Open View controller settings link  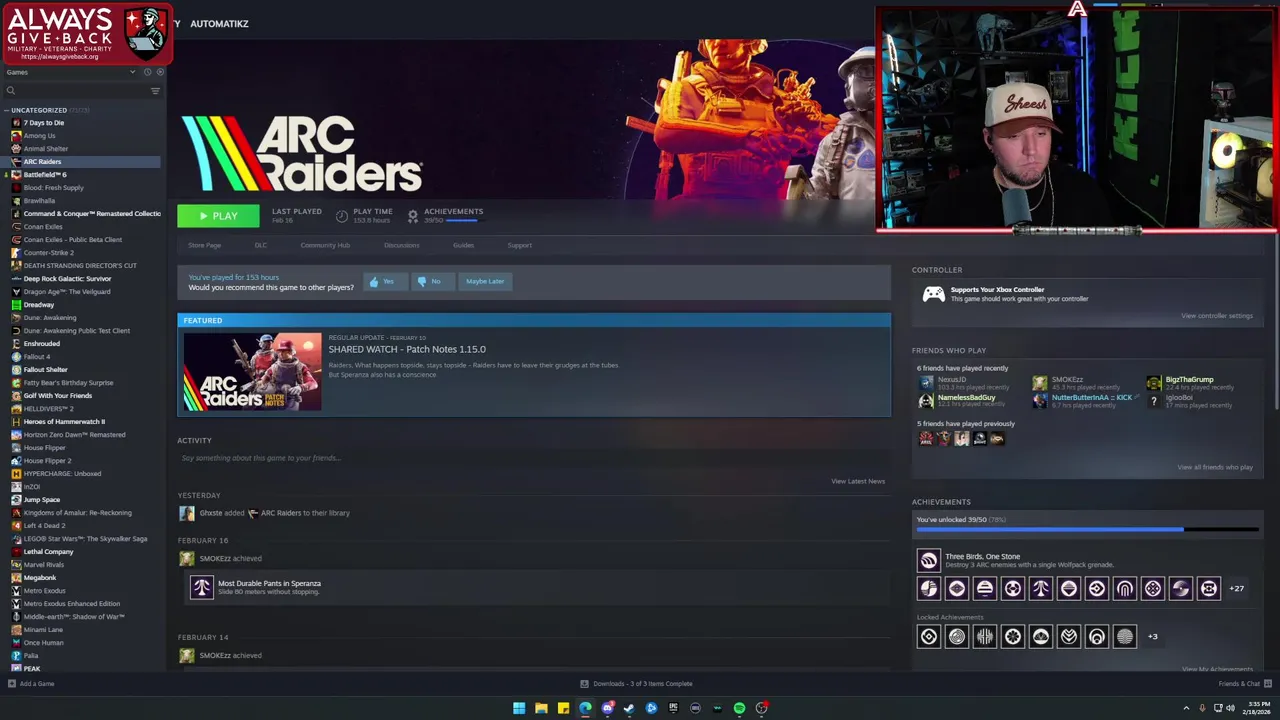pos(1216,316)
